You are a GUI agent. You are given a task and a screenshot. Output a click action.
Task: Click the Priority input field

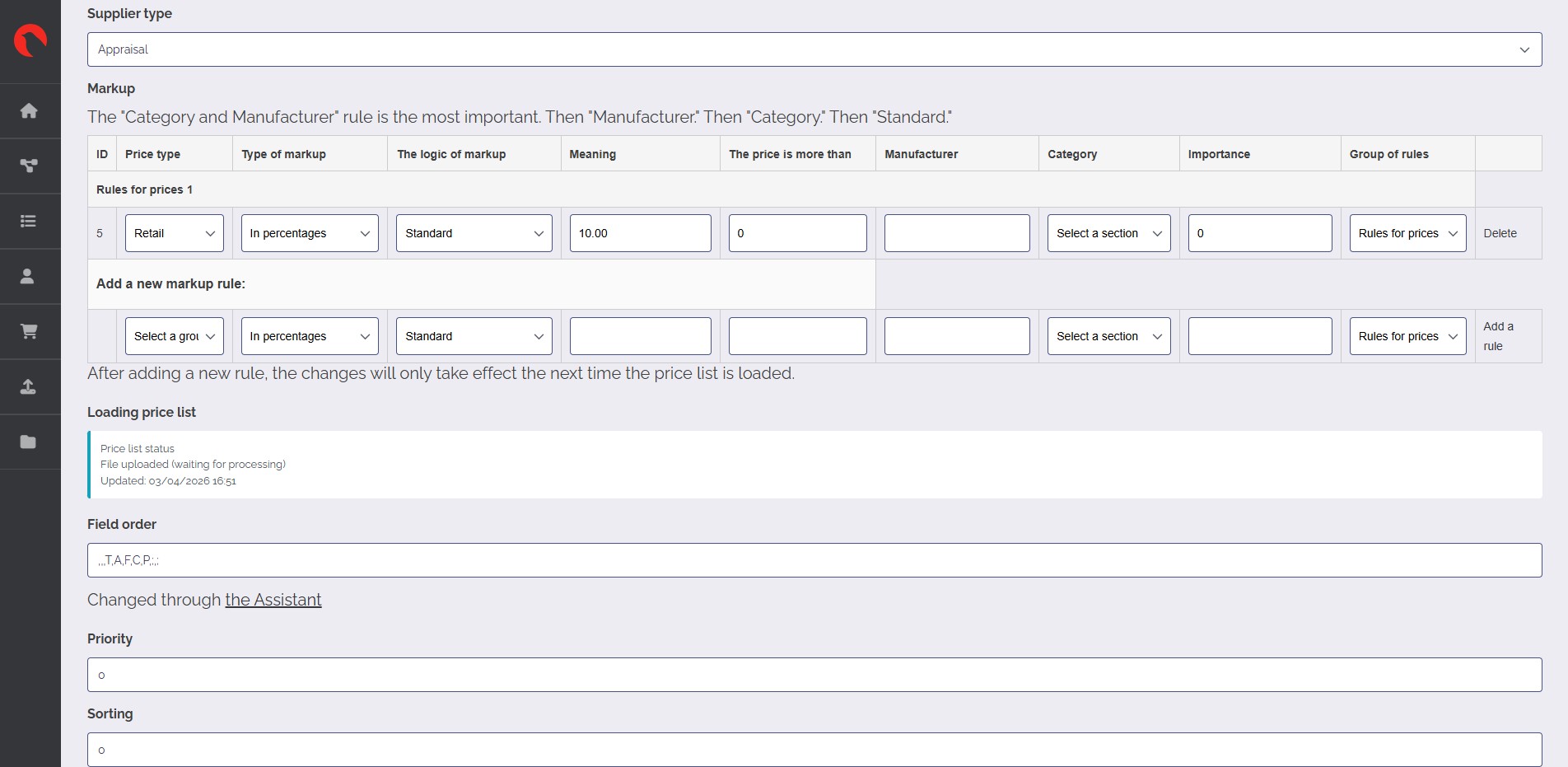click(814, 675)
